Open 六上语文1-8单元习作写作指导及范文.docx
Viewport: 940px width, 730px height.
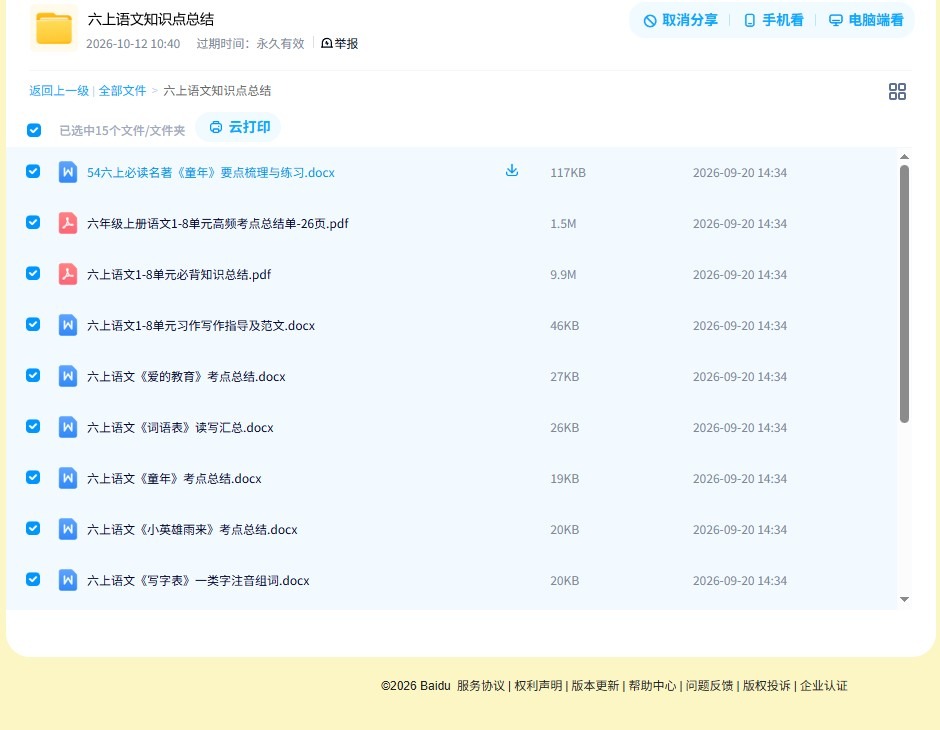coord(201,325)
